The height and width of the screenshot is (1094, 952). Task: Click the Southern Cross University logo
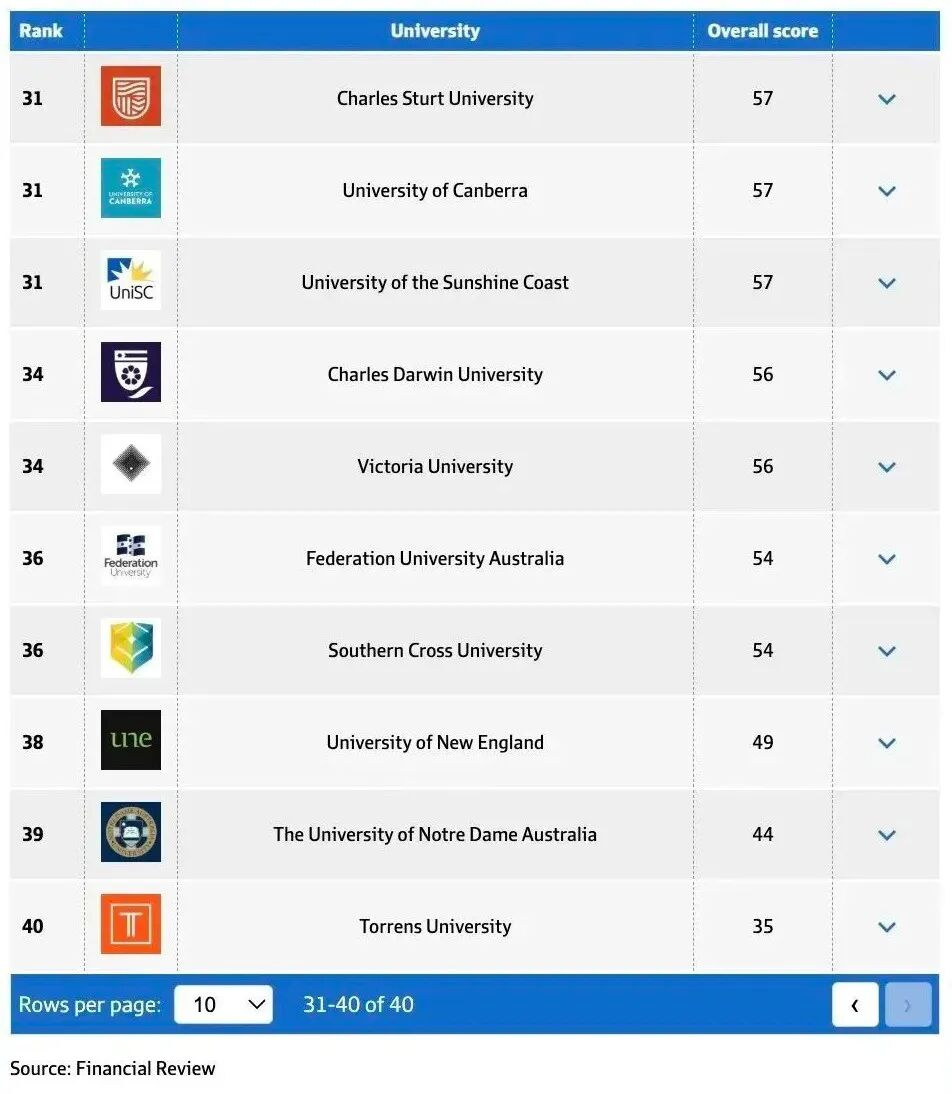(x=131, y=649)
